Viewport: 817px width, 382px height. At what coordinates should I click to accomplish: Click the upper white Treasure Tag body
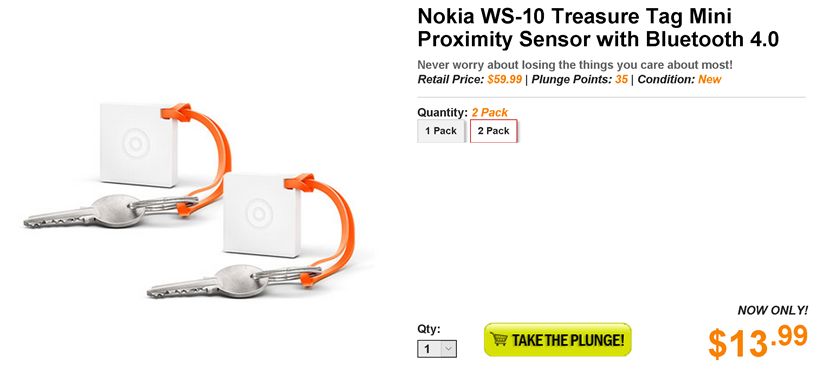click(x=139, y=143)
